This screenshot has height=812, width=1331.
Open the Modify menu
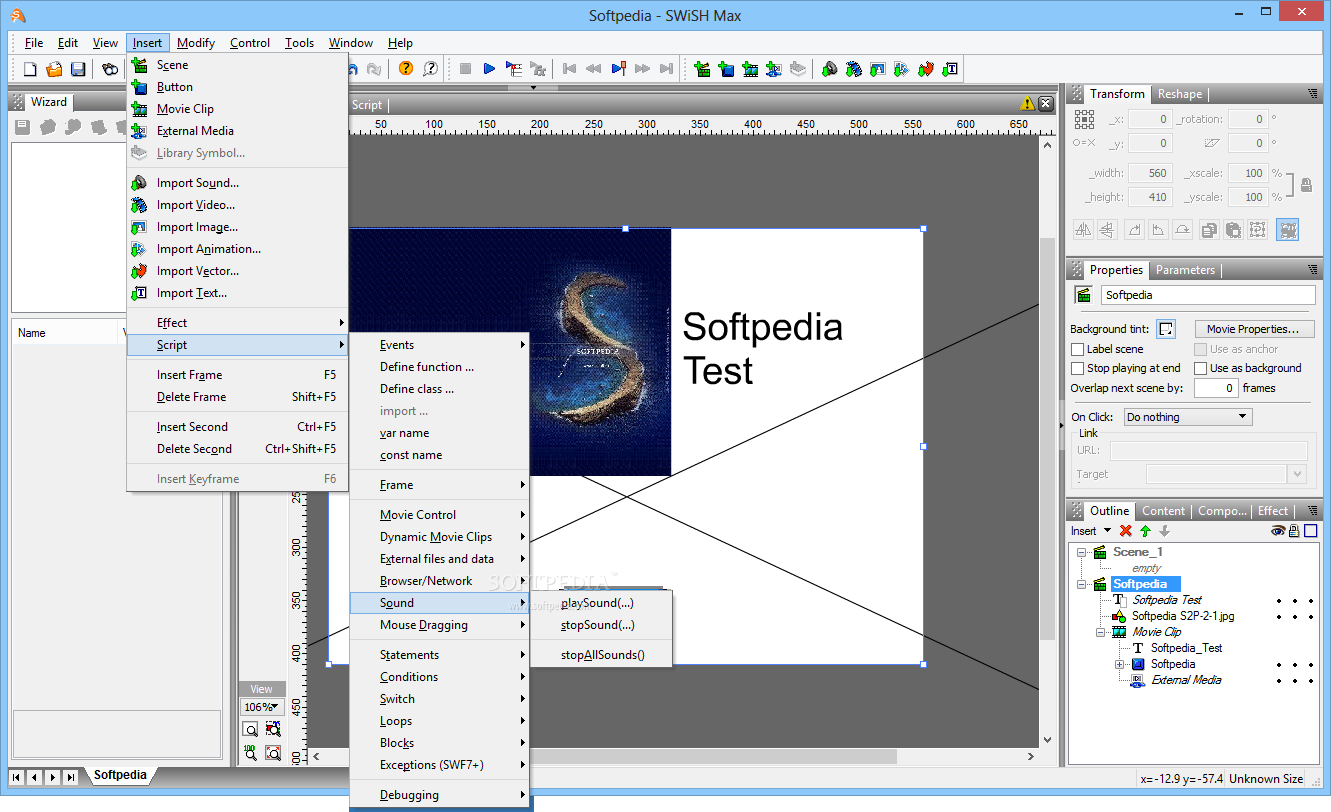pyautogui.click(x=196, y=43)
